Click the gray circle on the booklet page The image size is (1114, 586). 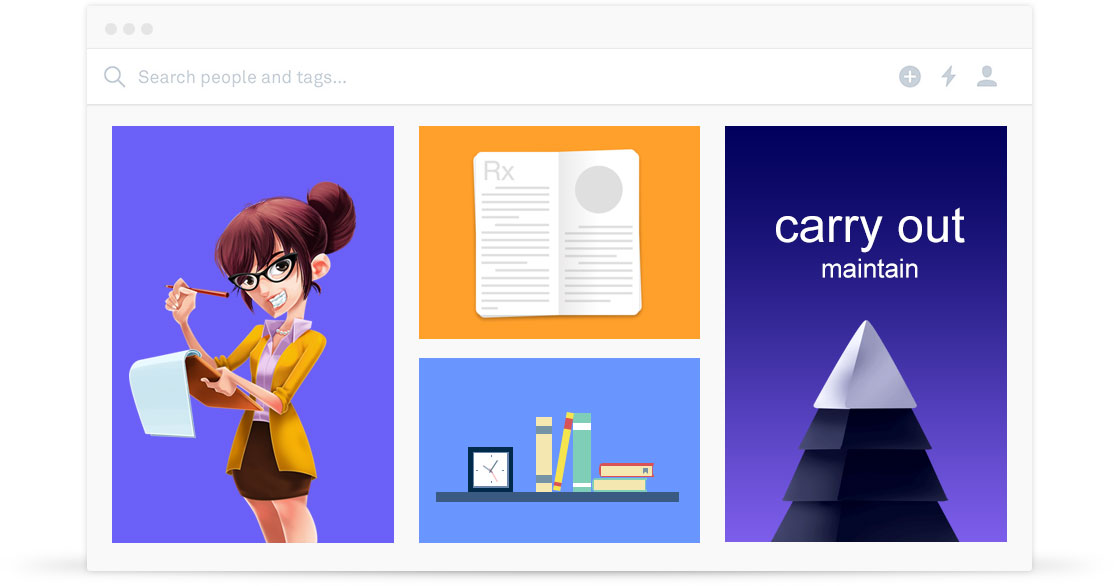(599, 190)
